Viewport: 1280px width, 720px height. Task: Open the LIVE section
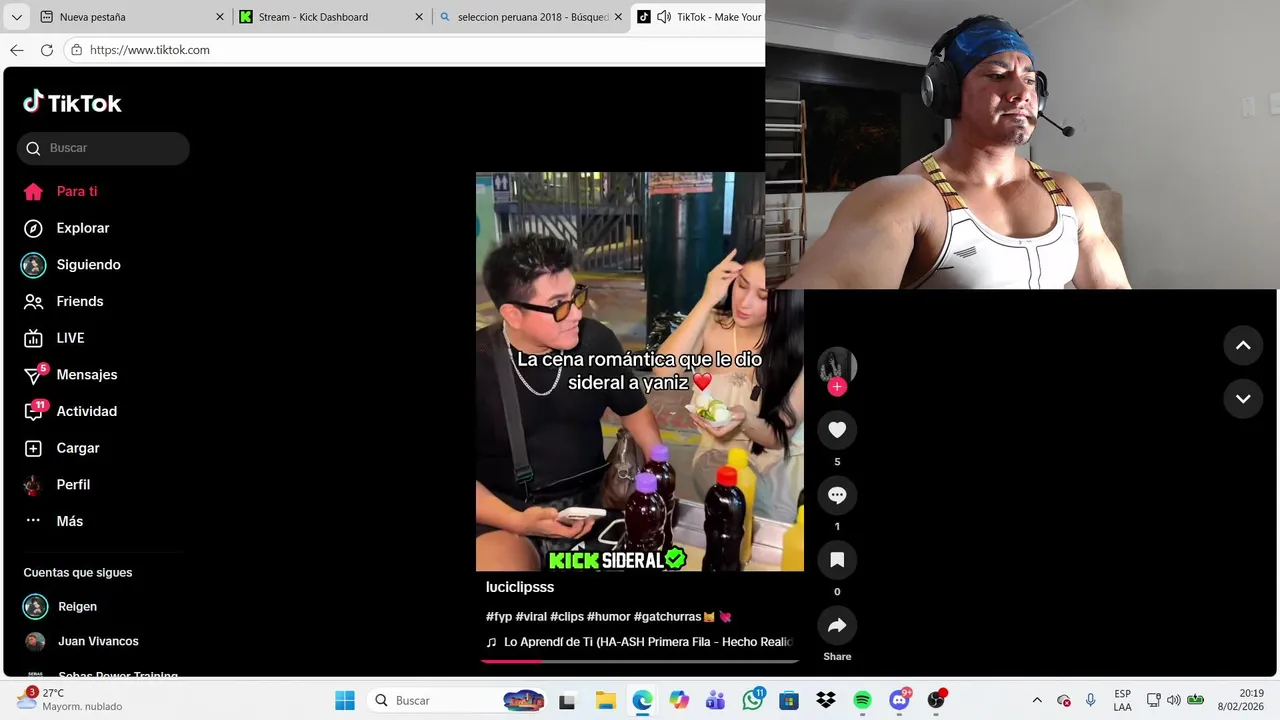click(54, 338)
